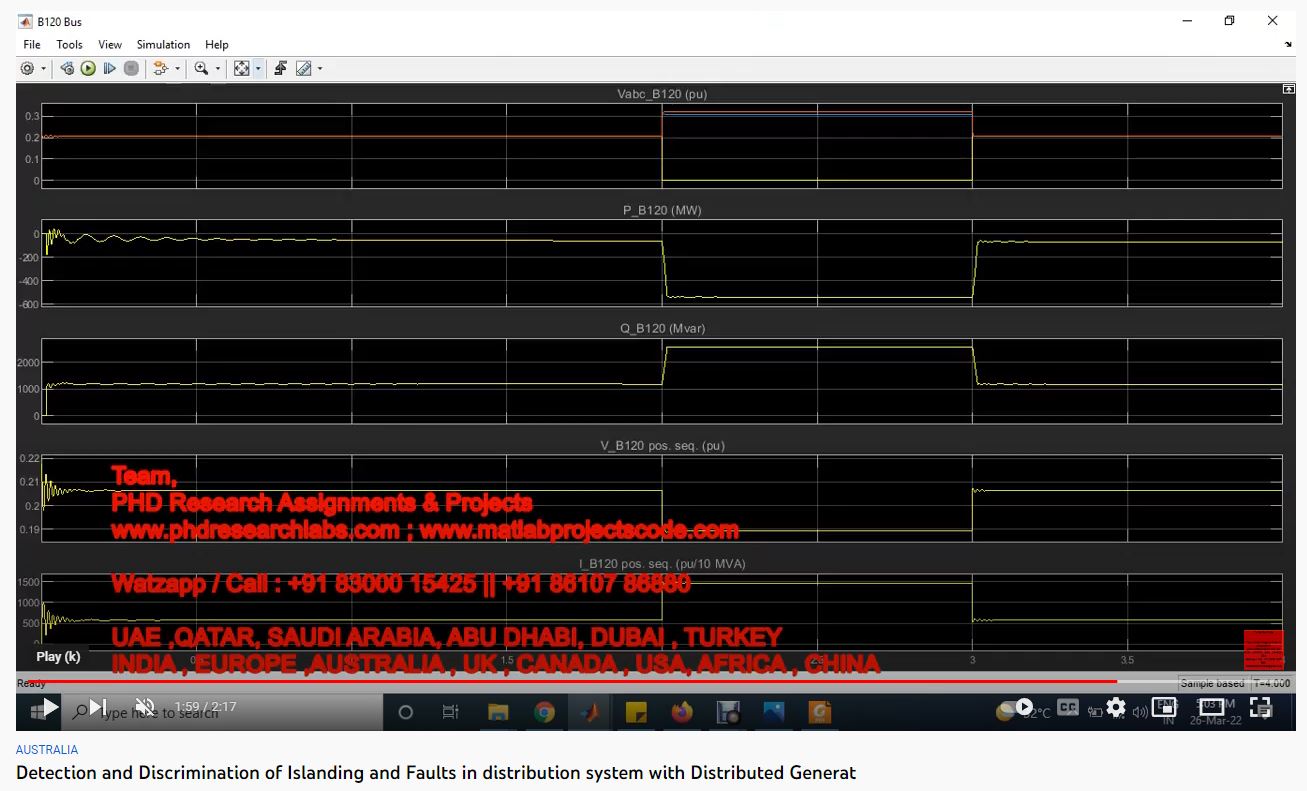The width and height of the screenshot is (1307, 791).
Task: Unmute the video with the speaker icon
Action: [x=145, y=707]
